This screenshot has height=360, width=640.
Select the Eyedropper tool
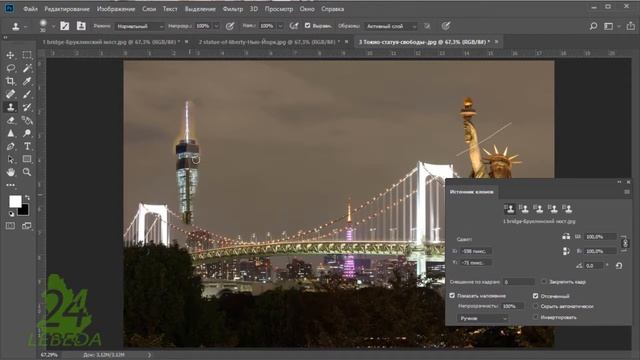coord(27,81)
